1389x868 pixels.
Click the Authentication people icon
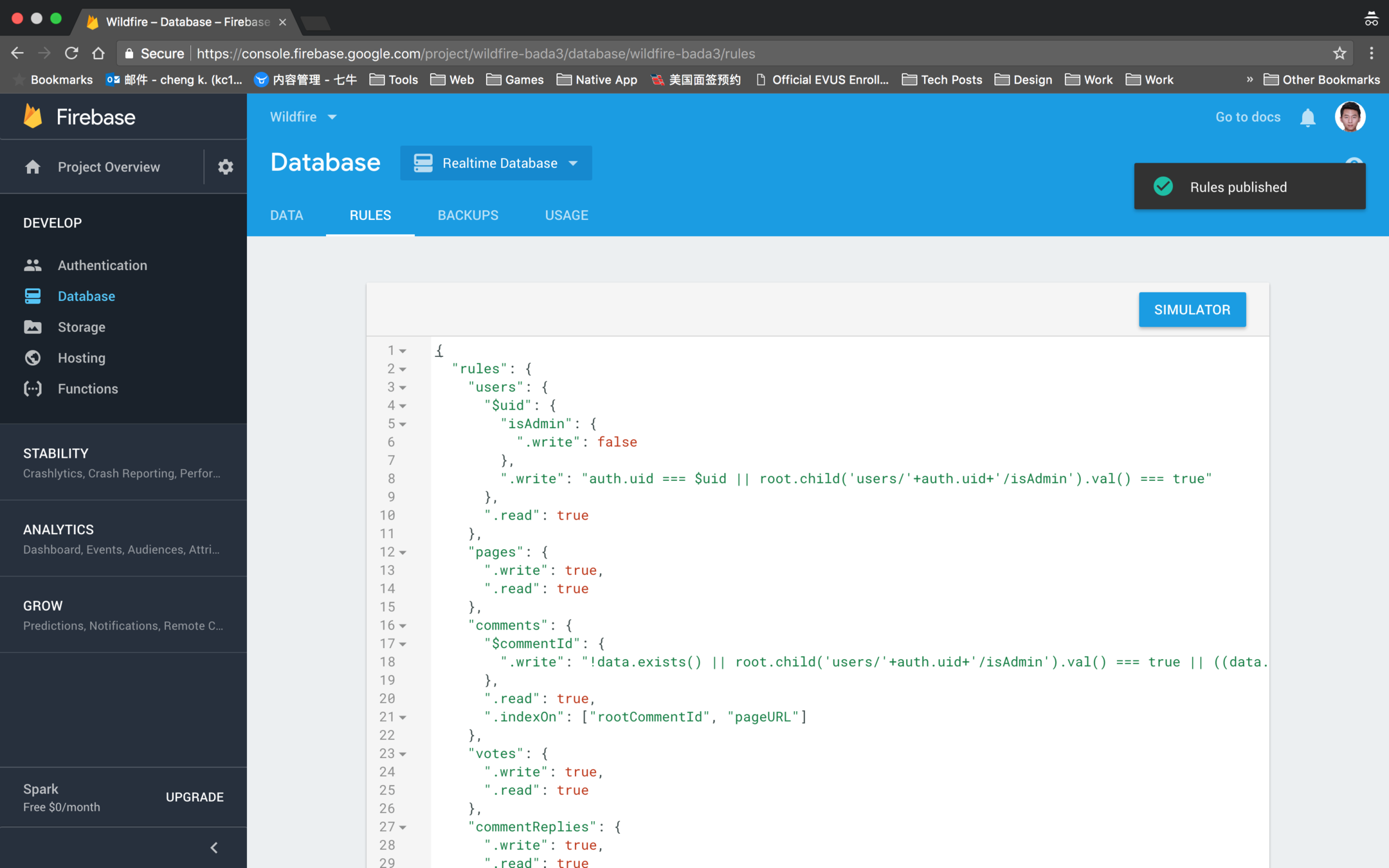click(33, 265)
